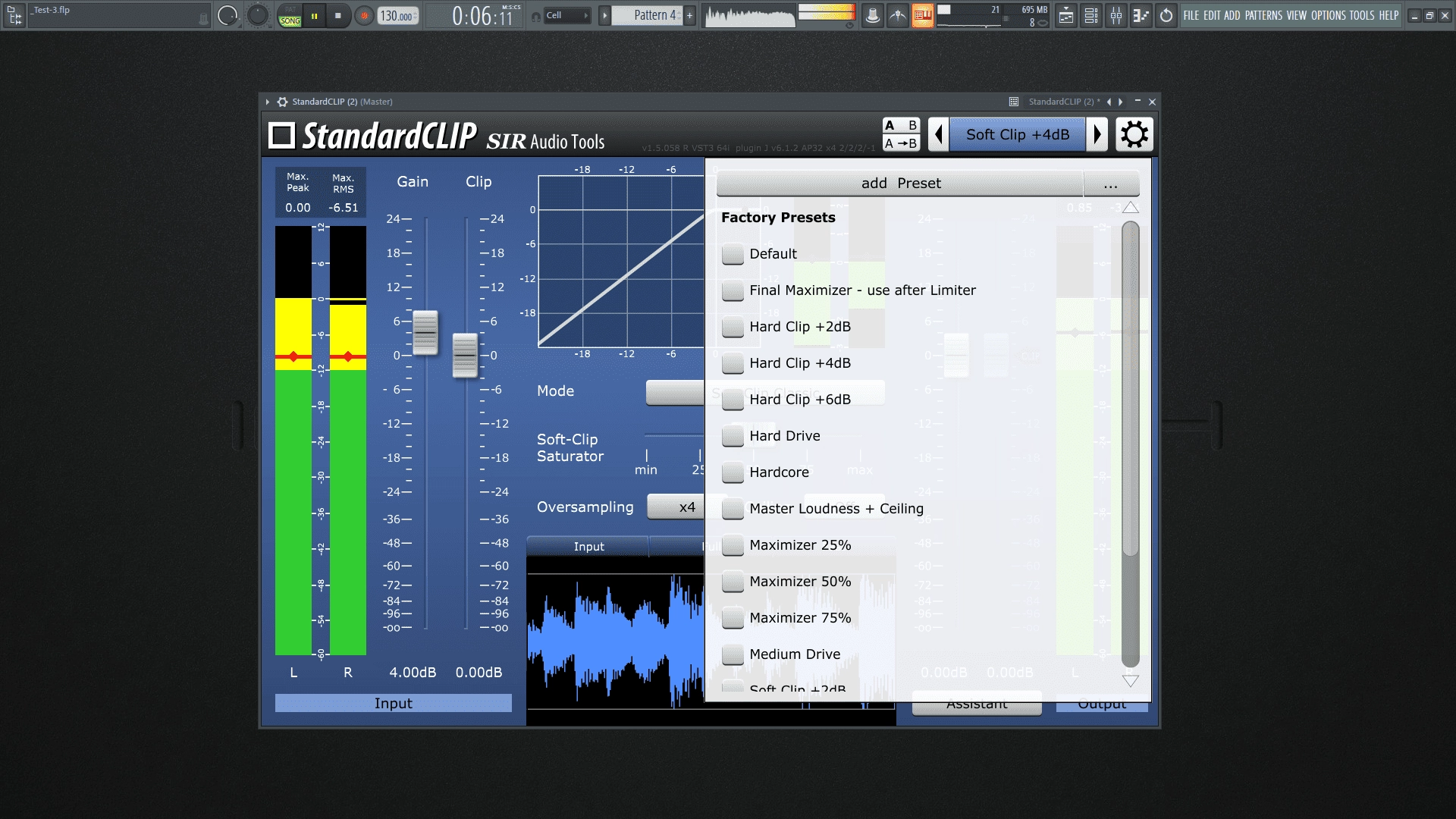Pause playback with the yellow pause button
Image resolution: width=1456 pixels, height=819 pixels.
314,15
